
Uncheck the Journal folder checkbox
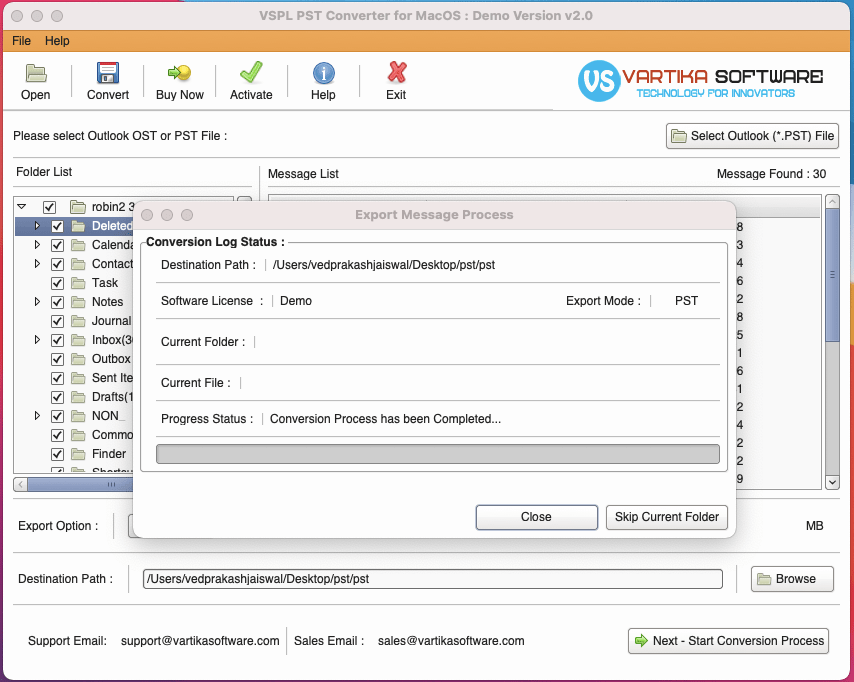pyautogui.click(x=57, y=321)
